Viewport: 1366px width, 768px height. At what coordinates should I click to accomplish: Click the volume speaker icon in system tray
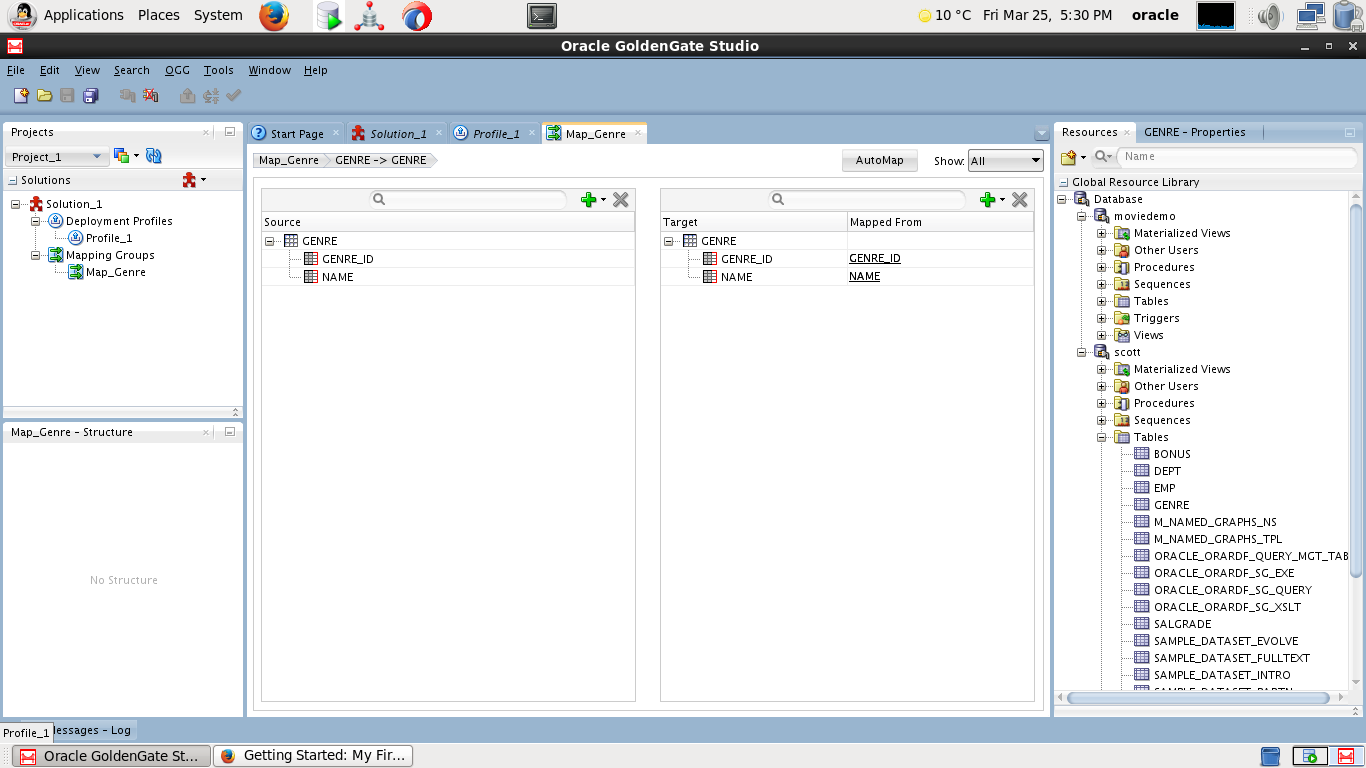click(x=1270, y=15)
